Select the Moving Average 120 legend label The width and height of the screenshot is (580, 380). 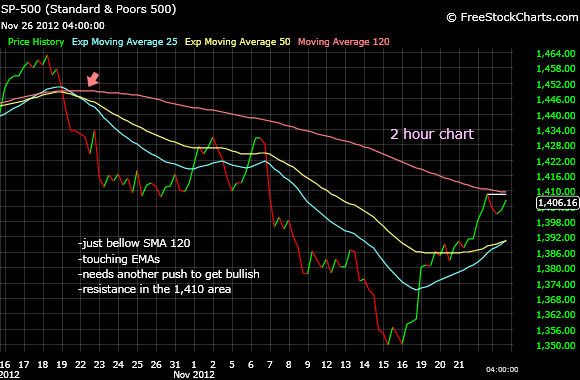(x=344, y=42)
